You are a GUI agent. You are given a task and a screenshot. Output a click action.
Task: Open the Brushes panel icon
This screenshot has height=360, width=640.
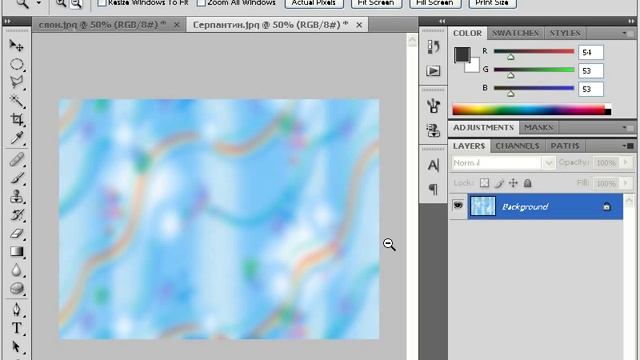point(433,106)
